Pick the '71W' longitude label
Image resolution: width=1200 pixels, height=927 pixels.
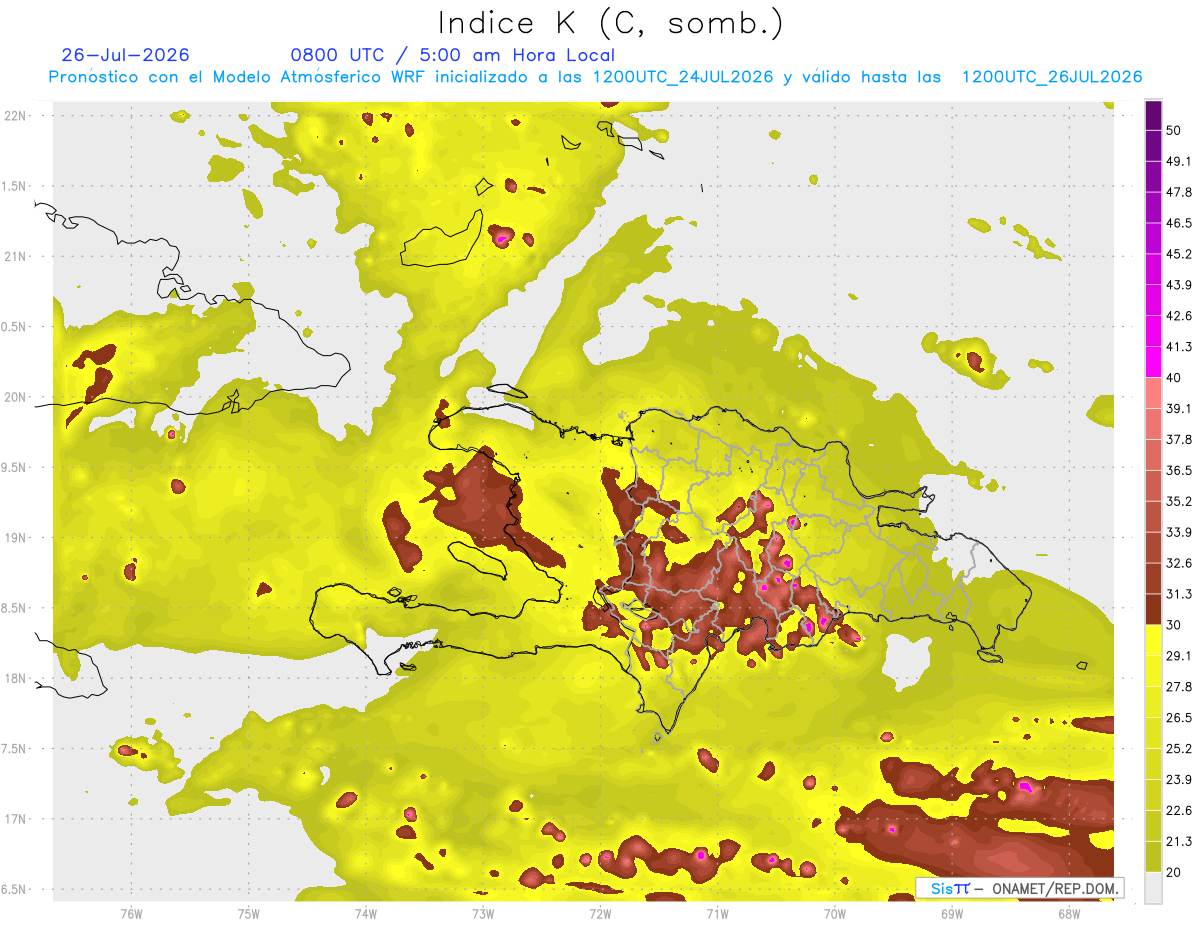click(717, 913)
